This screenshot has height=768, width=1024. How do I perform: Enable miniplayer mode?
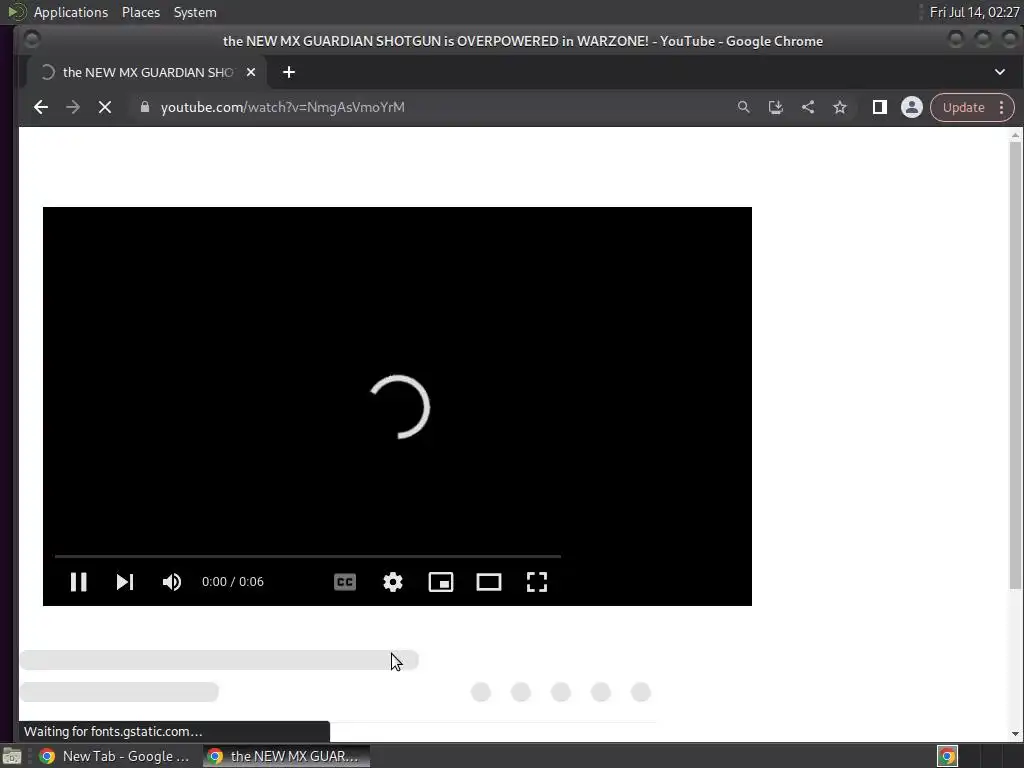(441, 582)
